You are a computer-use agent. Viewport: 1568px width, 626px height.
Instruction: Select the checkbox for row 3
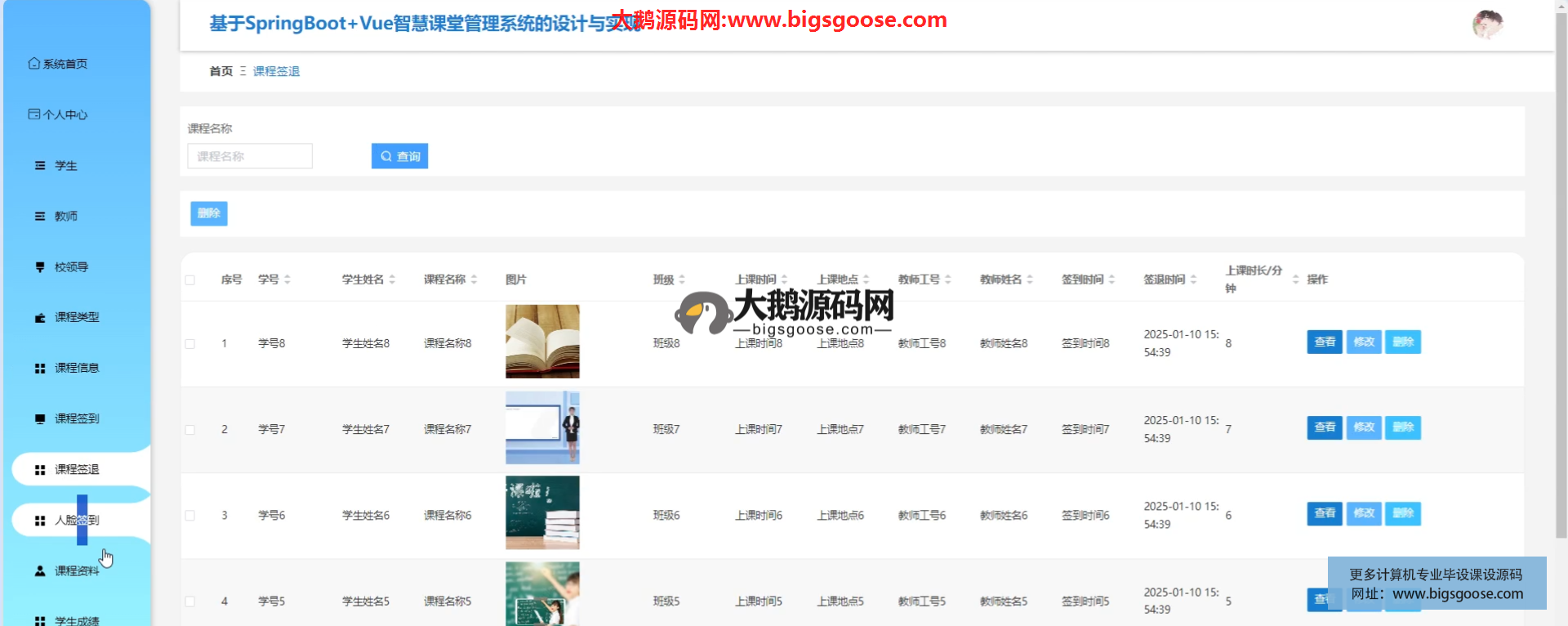pyautogui.click(x=190, y=516)
